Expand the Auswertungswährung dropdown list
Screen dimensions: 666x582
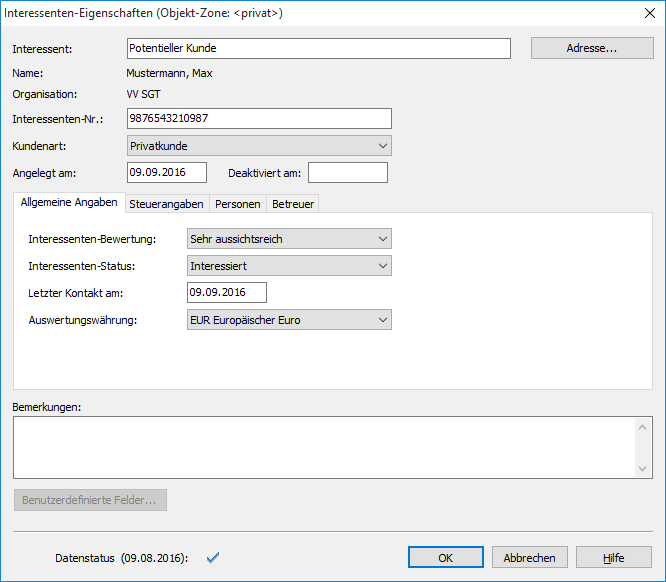(x=289, y=320)
